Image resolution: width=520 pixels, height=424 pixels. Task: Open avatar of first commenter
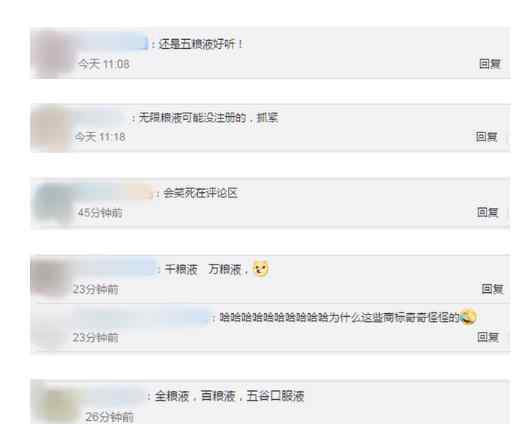click(x=52, y=53)
